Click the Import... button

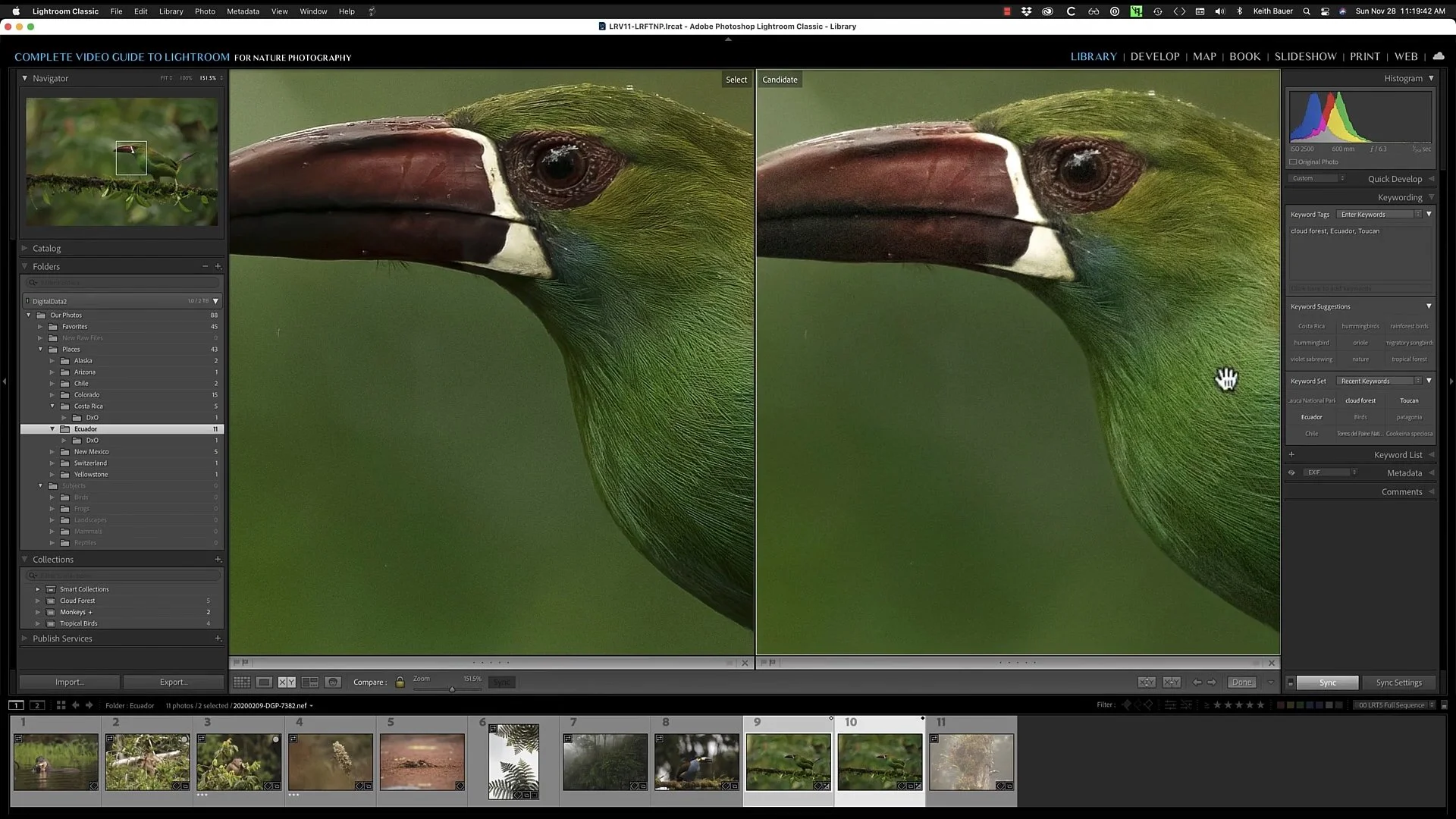coord(69,682)
